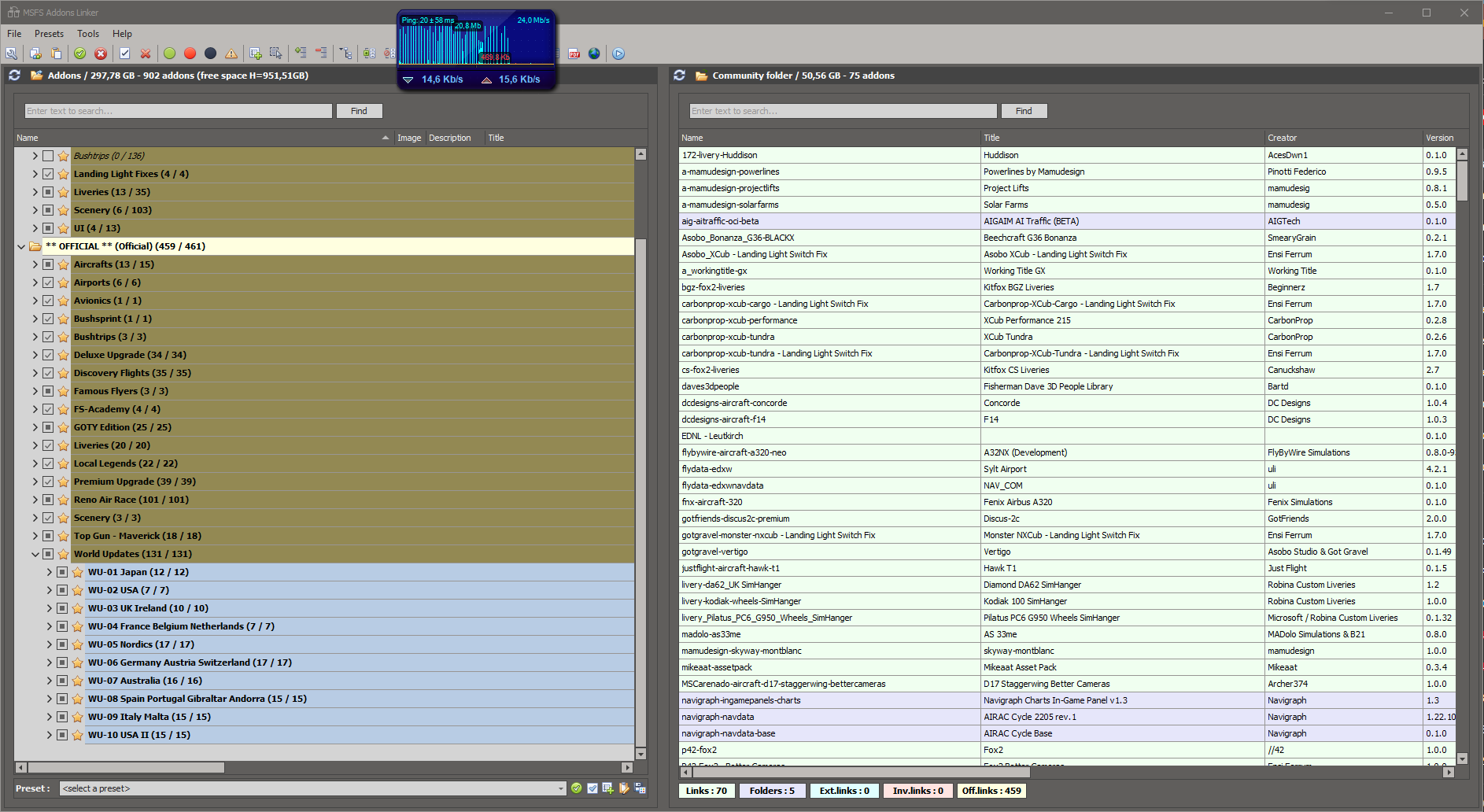Click the Community folder search text field
This screenshot has height=812, width=1484.
(842, 111)
